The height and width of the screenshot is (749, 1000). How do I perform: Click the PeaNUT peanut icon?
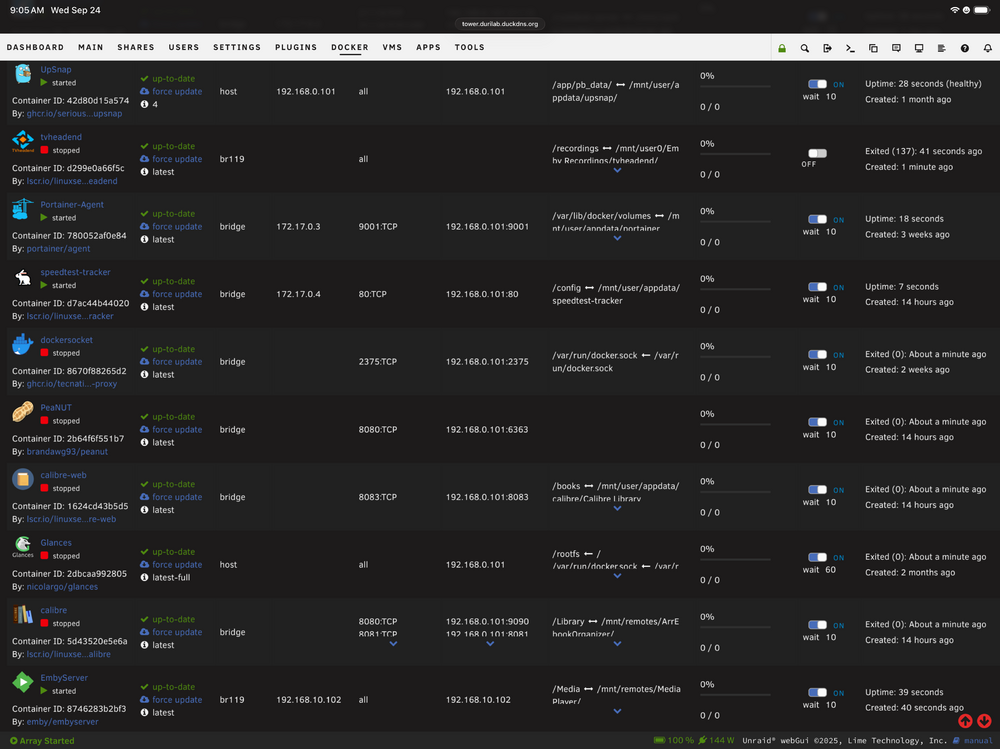click(23, 412)
